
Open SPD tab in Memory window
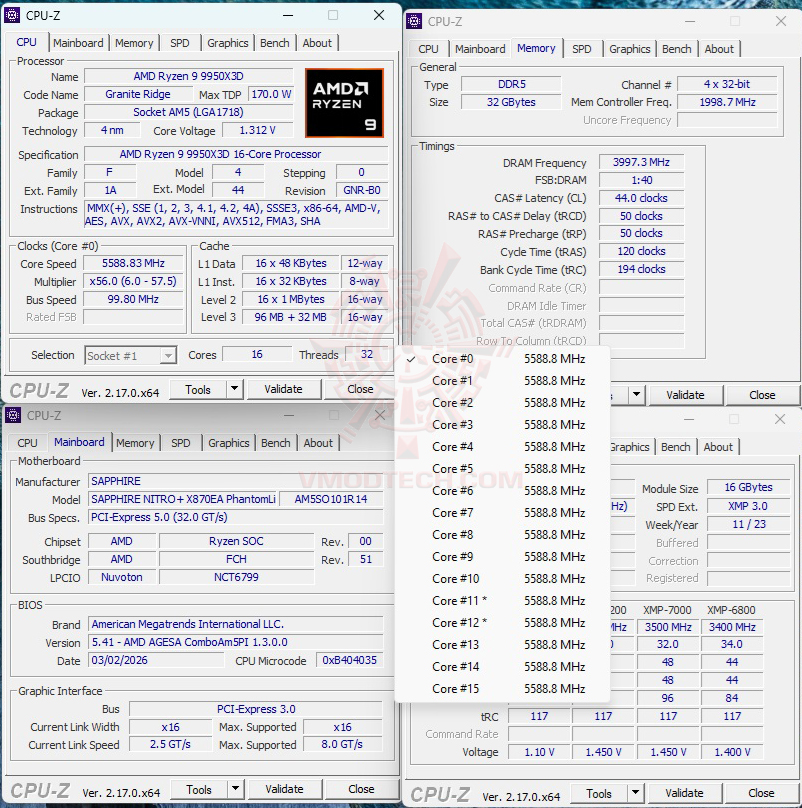pyautogui.click(x=582, y=49)
